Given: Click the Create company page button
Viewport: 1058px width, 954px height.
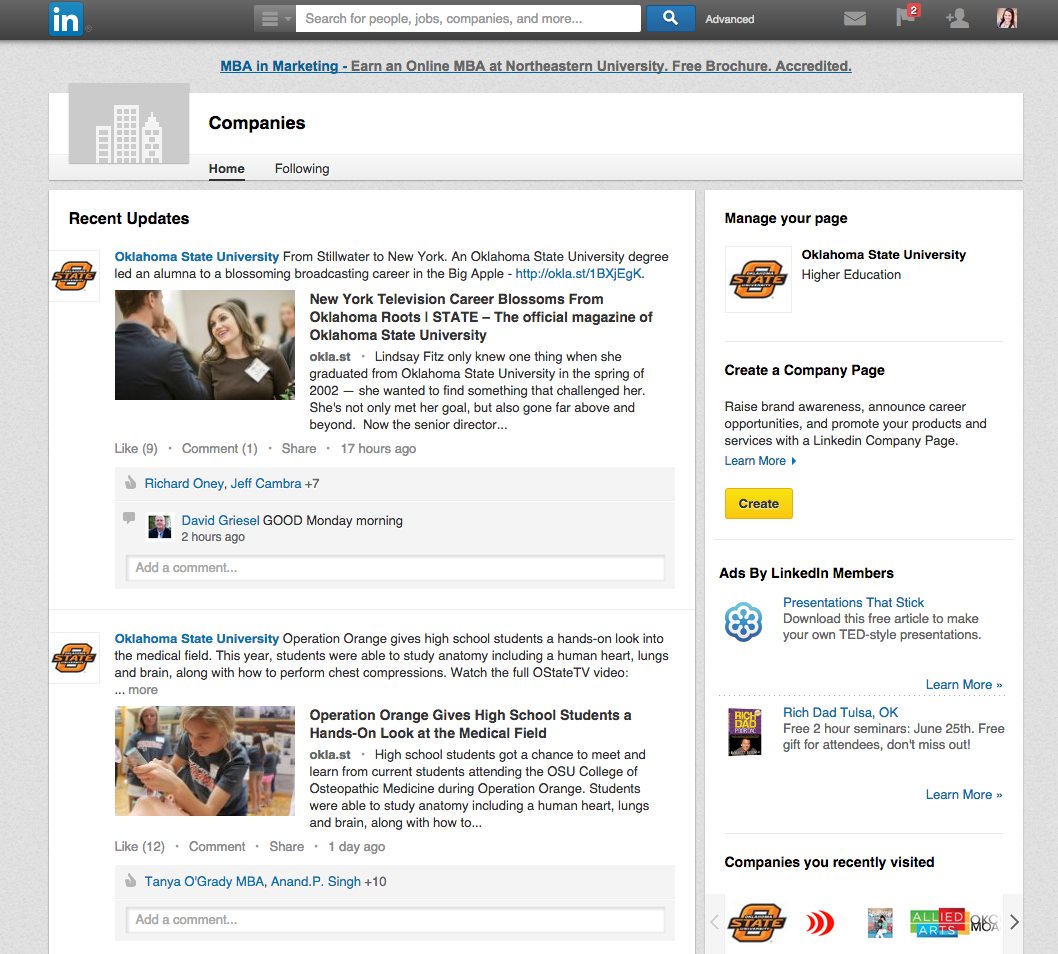Looking at the screenshot, I should 758,503.
